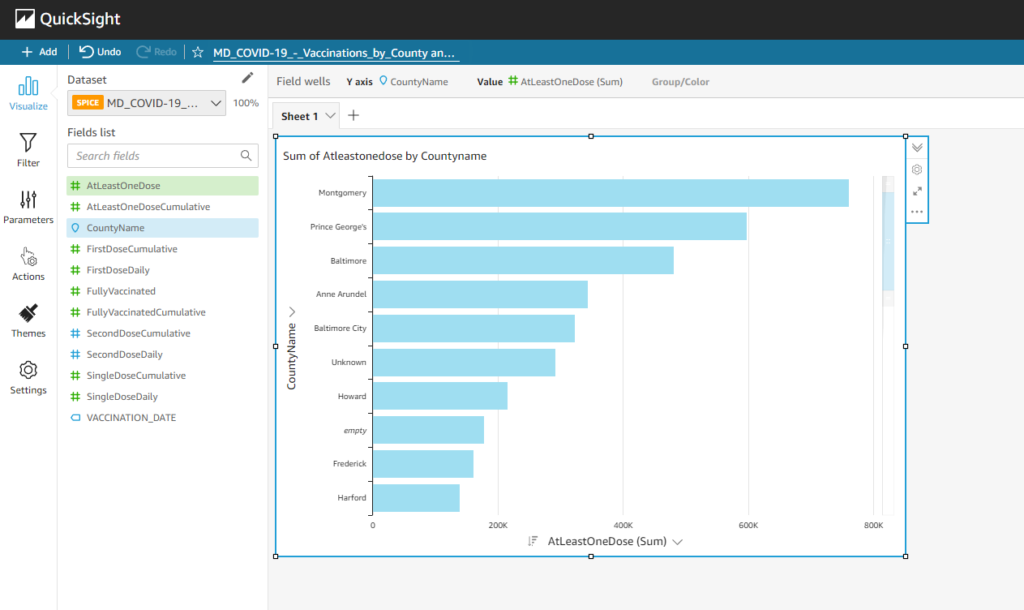Screen dimensions: 1024x610
Task: Open QuickSight Settings from the sidebar
Action: pyautogui.click(x=28, y=377)
